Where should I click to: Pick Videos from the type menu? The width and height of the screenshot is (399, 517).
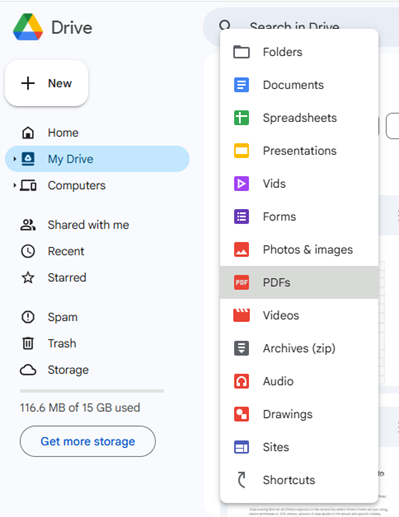pyautogui.click(x=299, y=315)
